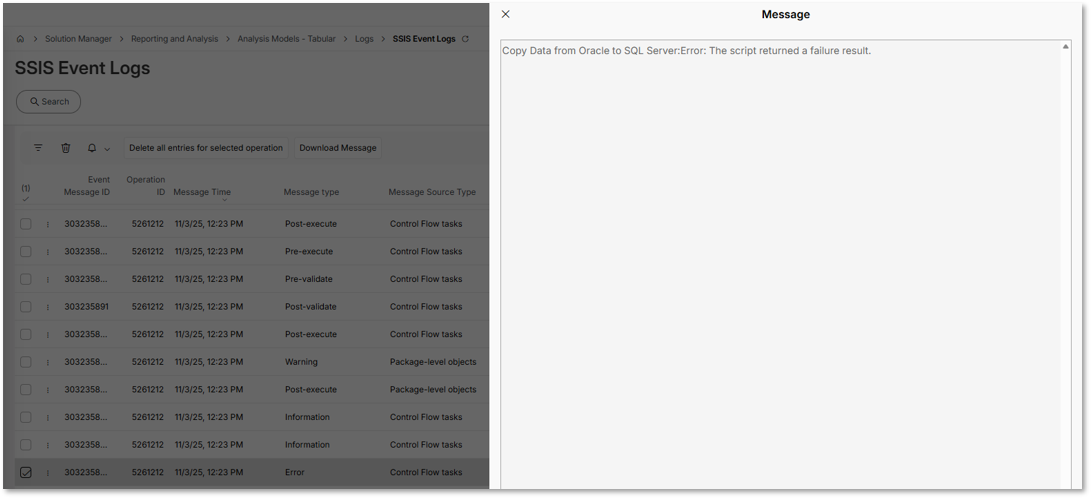
Task: Sort by Message Source Type column header
Action: tap(432, 192)
